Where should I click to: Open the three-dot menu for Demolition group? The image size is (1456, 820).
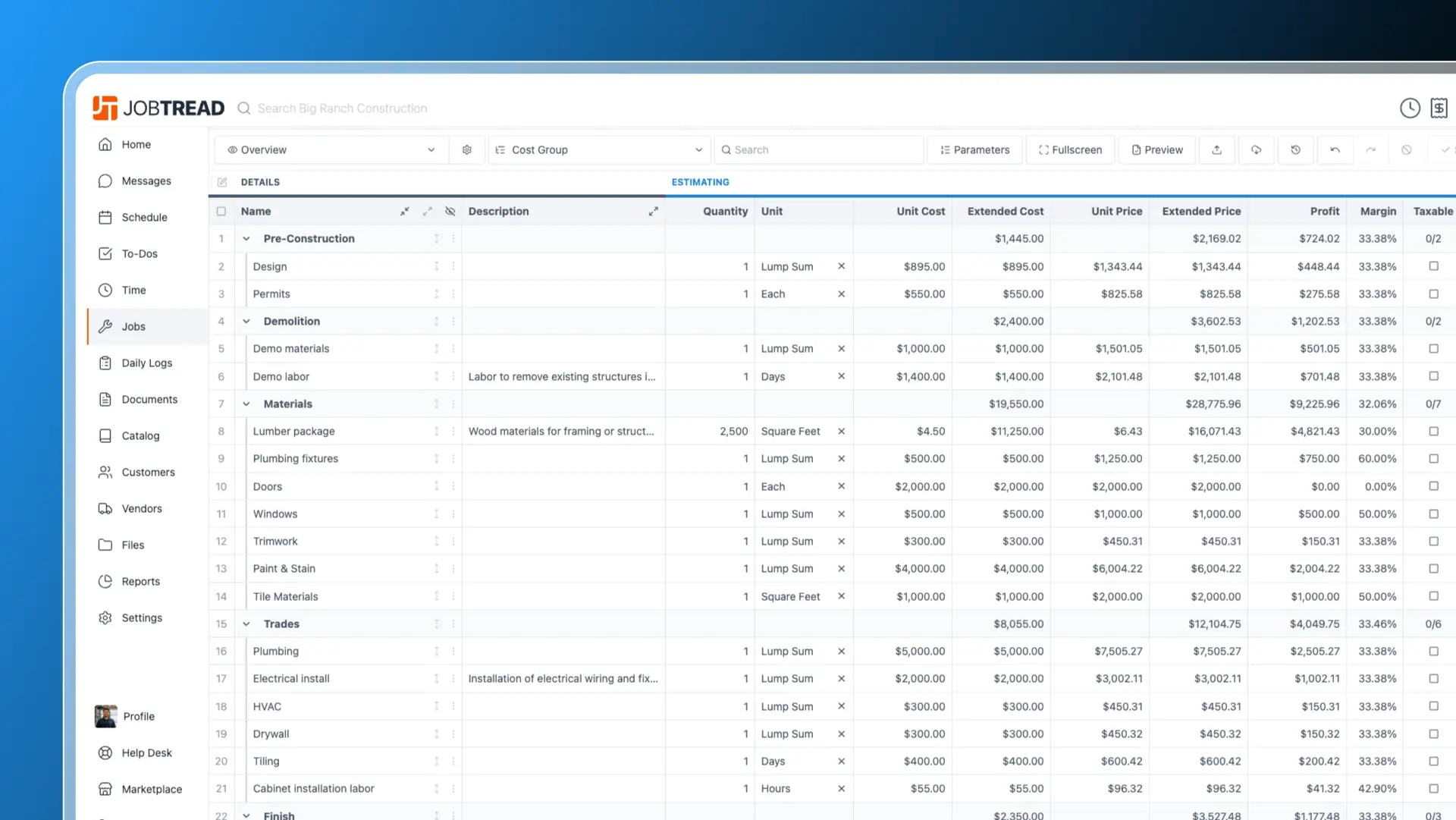coord(453,322)
